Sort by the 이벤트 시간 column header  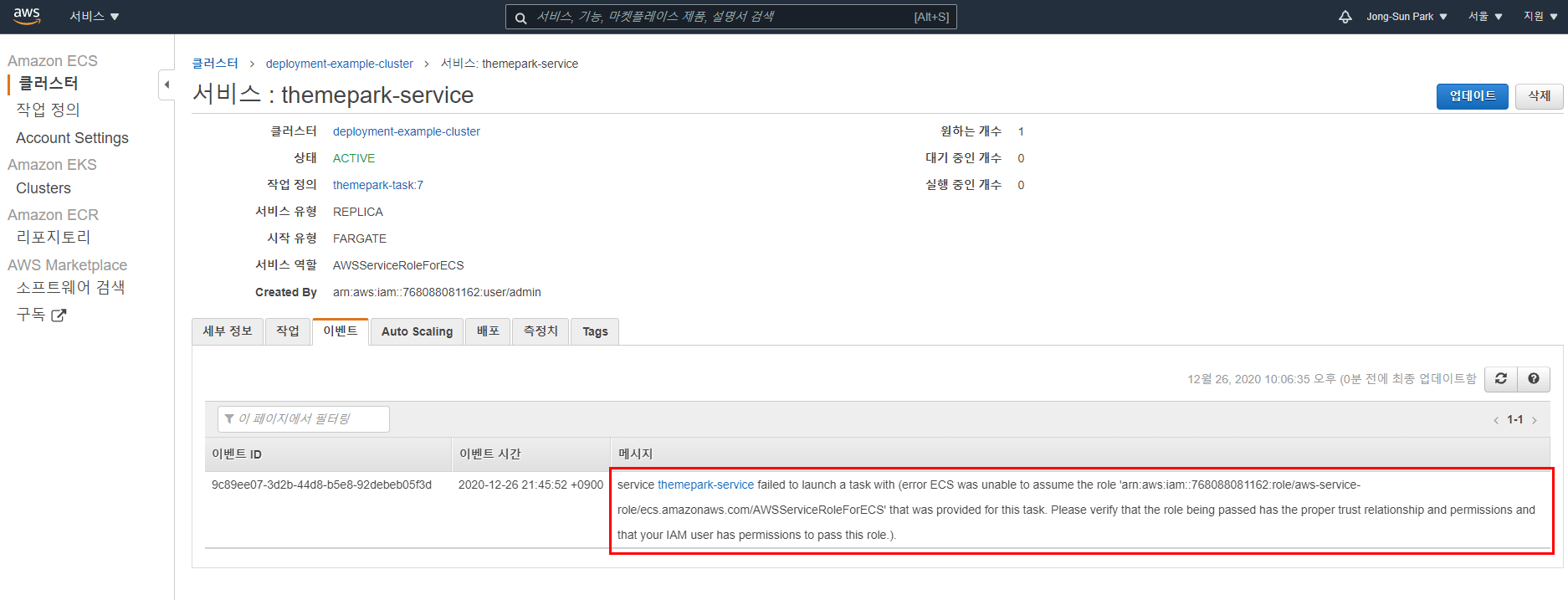[x=530, y=454]
